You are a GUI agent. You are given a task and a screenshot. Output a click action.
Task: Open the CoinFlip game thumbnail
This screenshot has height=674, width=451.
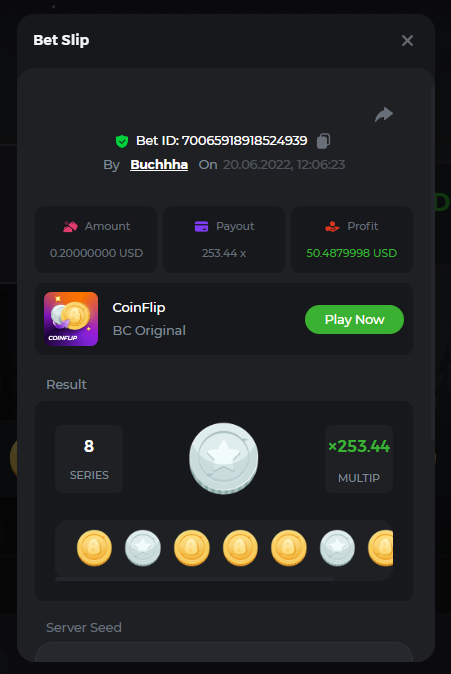point(71,319)
